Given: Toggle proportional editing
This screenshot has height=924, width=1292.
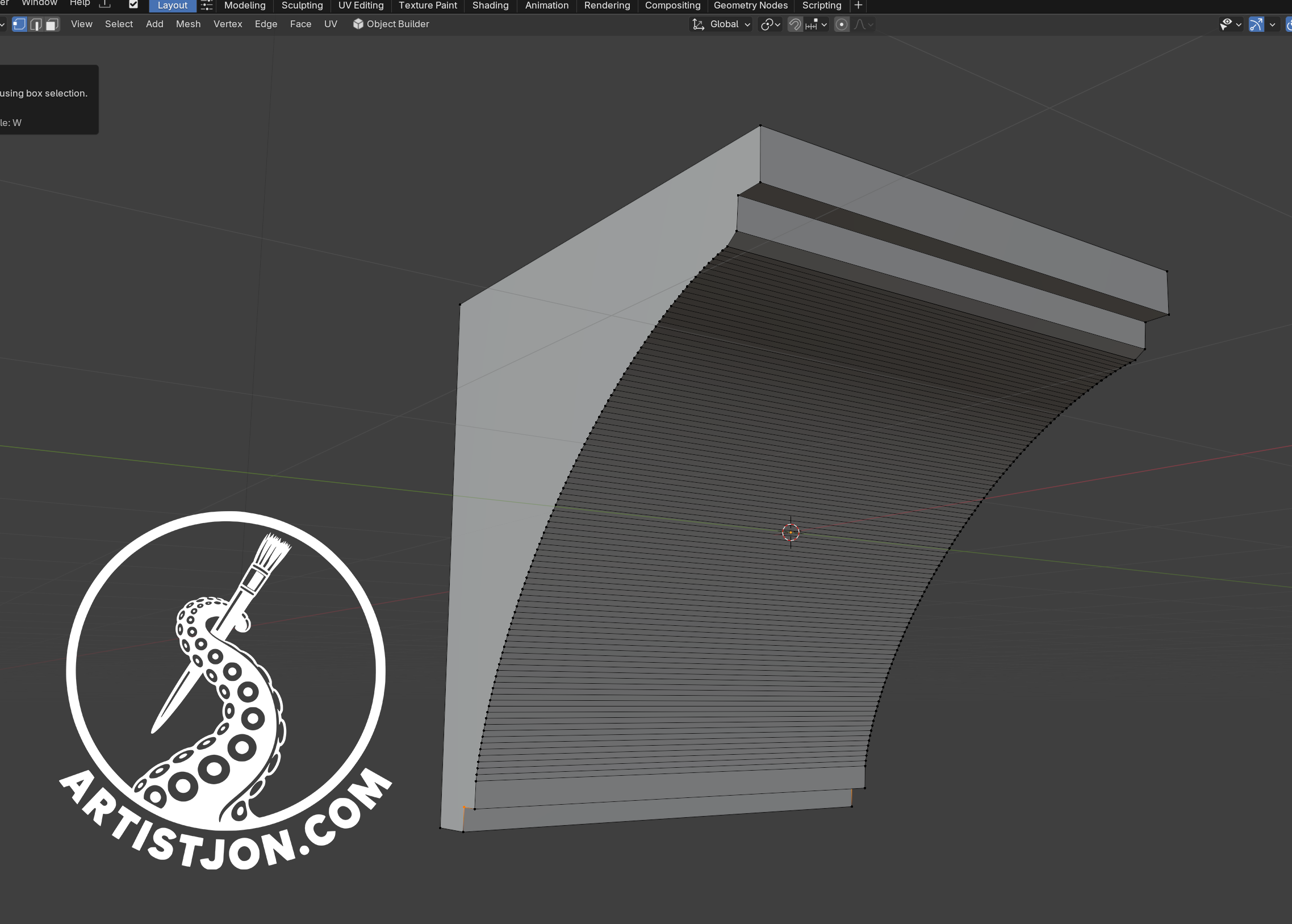Looking at the screenshot, I should [x=842, y=24].
